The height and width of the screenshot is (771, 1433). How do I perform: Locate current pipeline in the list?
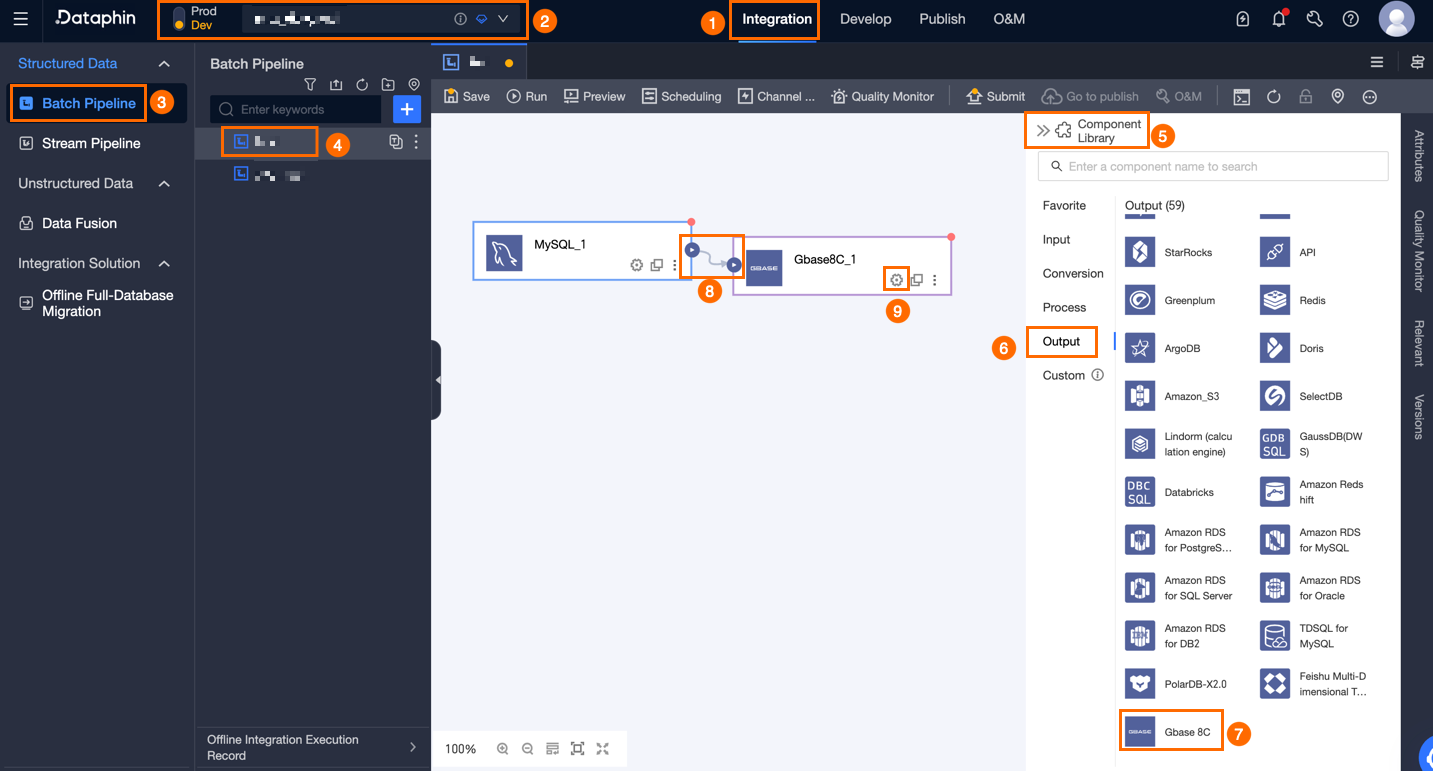pyautogui.click(x=414, y=85)
